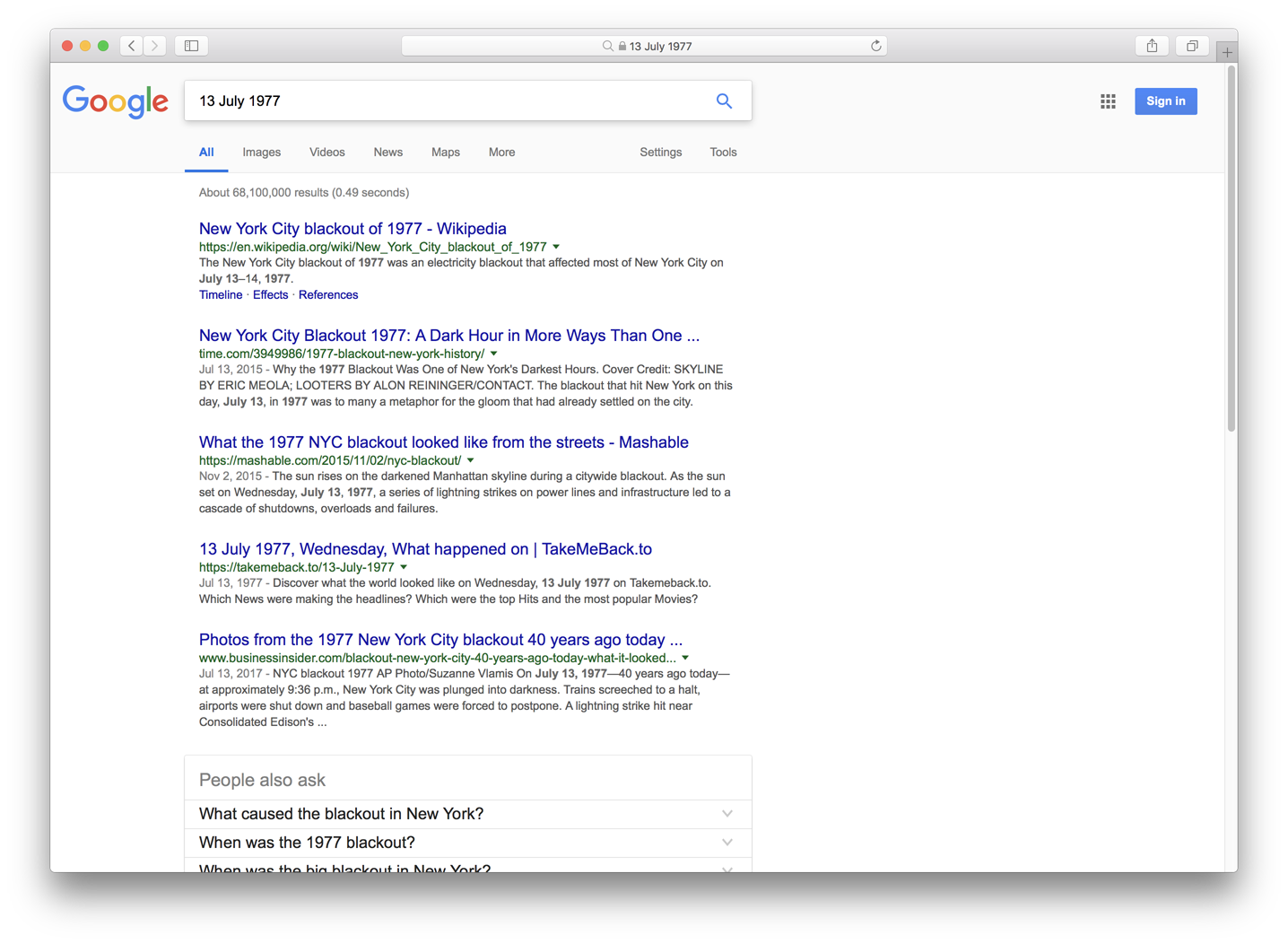
Task: Open the TakeMeBack.to 13 July 1977 result
Action: [x=425, y=549]
